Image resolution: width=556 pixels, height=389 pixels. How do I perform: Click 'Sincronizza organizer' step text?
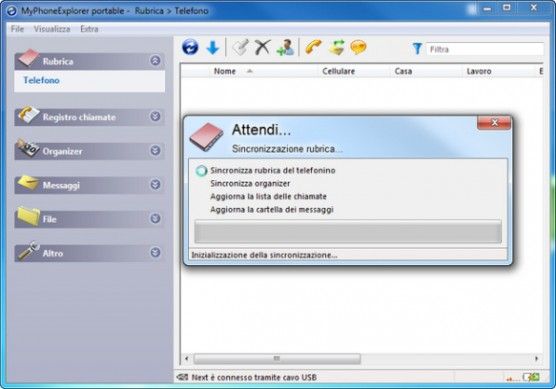[x=250, y=184]
